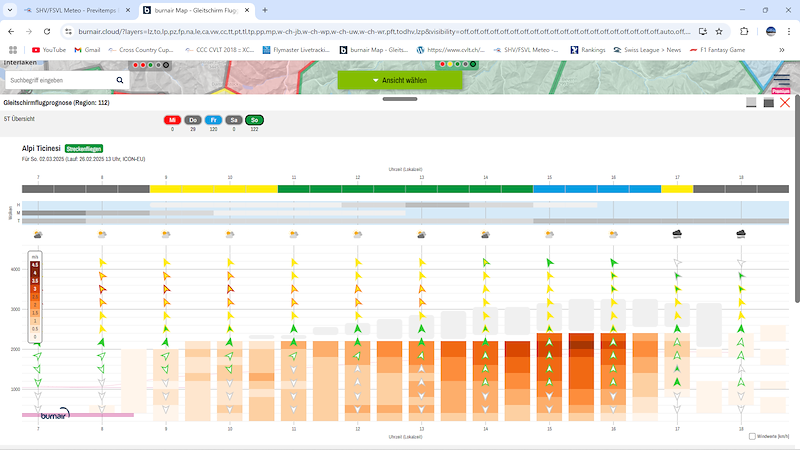Viewport: 800px width, 450px height.
Task: Open the tab search dropdown arrow
Action: pyautogui.click(x=10, y=10)
